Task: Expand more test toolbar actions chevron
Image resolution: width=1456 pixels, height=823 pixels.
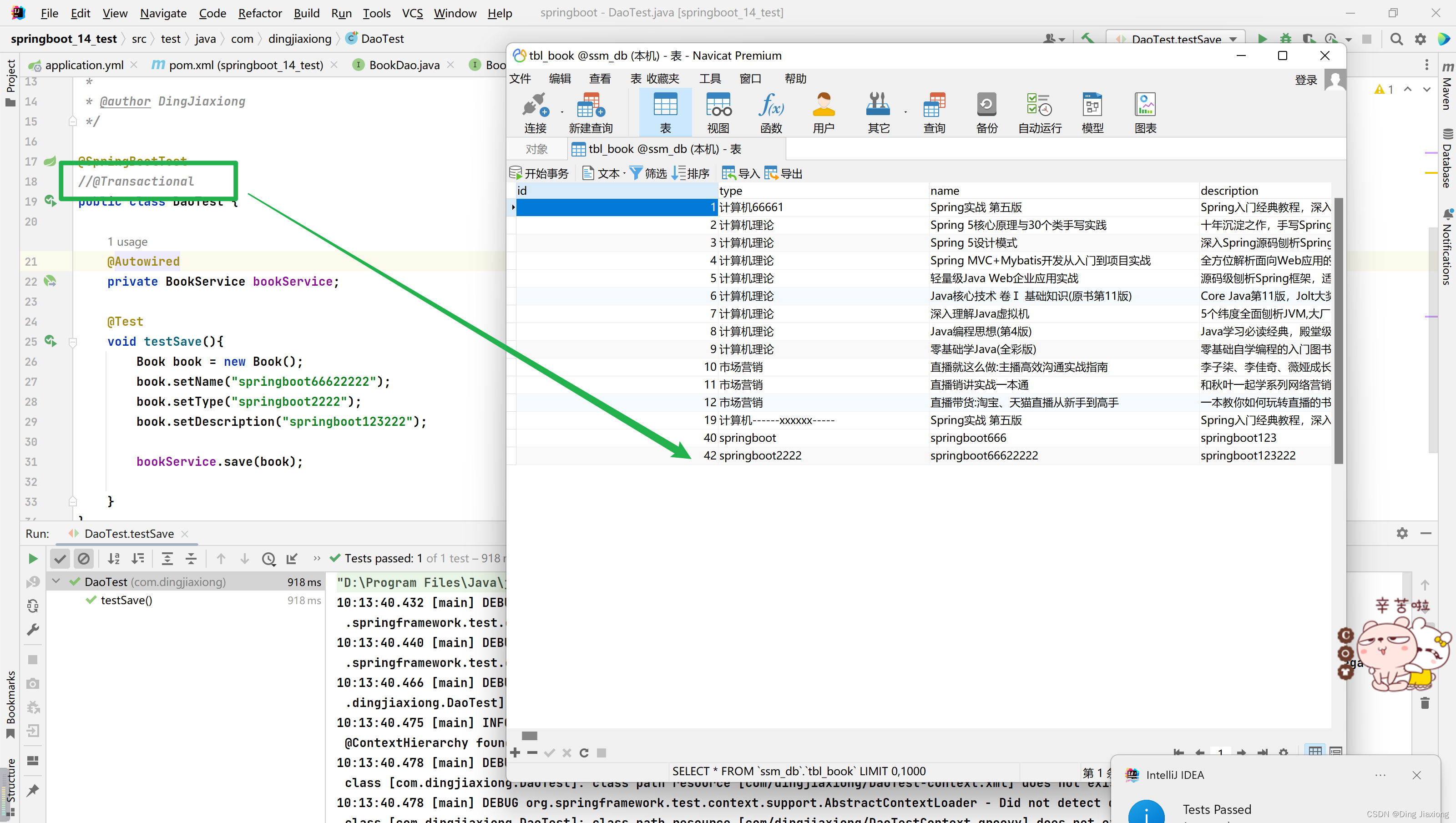Action: click(317, 559)
